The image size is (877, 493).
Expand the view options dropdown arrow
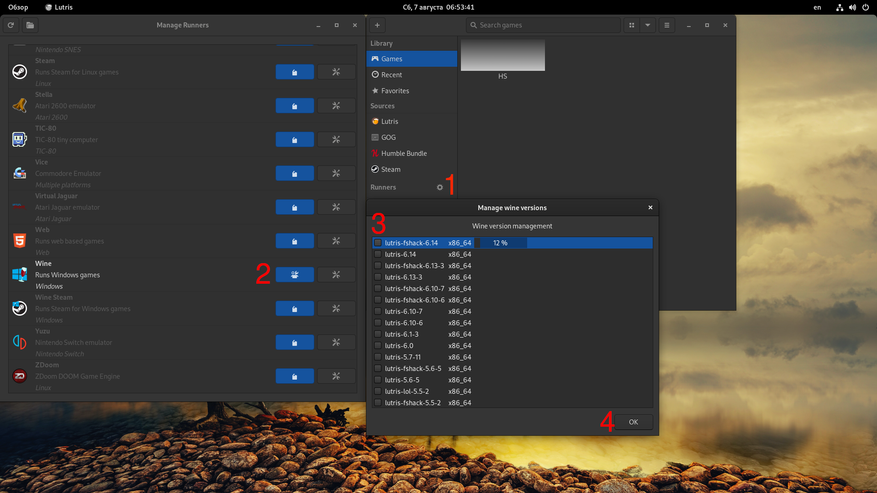coord(647,25)
